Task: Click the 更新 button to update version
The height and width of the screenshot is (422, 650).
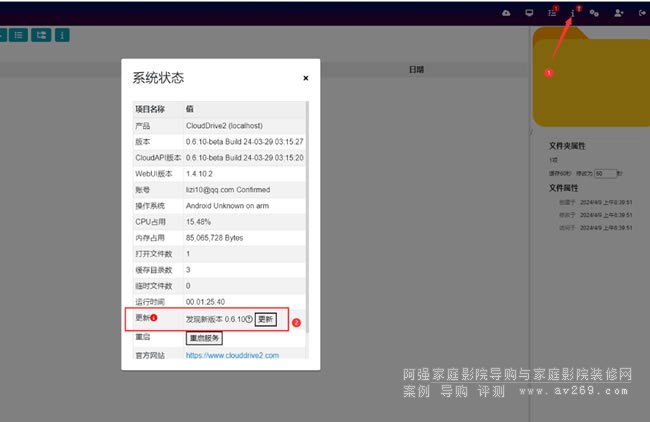Action: pyautogui.click(x=265, y=319)
